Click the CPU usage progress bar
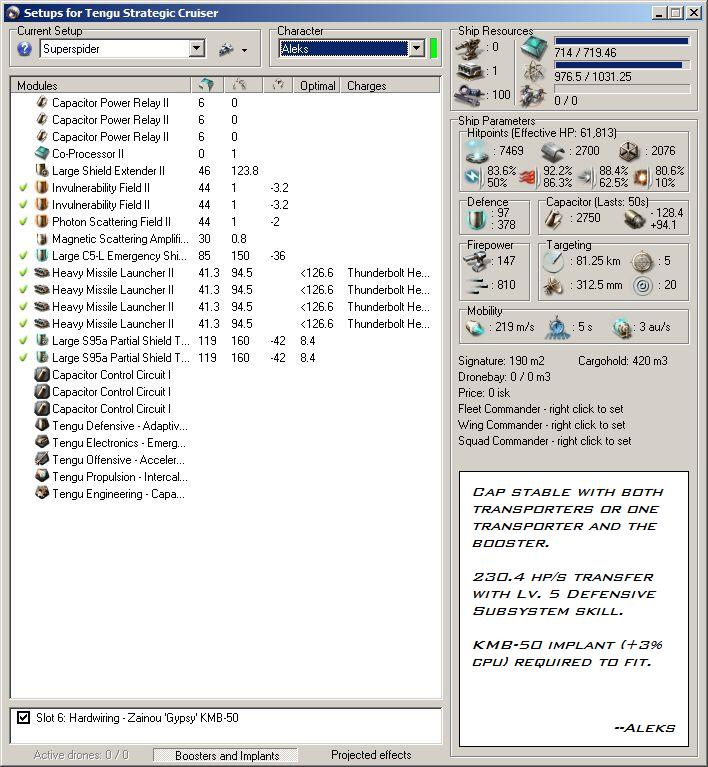 [x=622, y=42]
